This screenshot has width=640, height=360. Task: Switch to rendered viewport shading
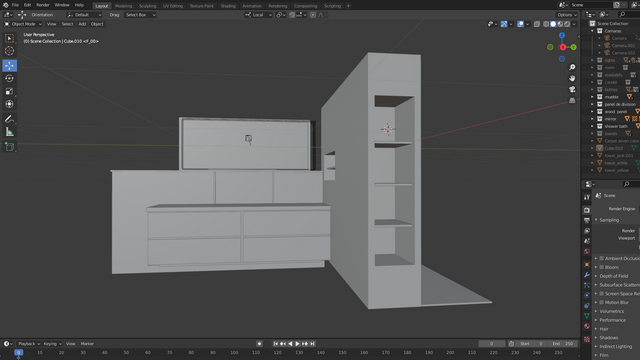pyautogui.click(x=567, y=24)
